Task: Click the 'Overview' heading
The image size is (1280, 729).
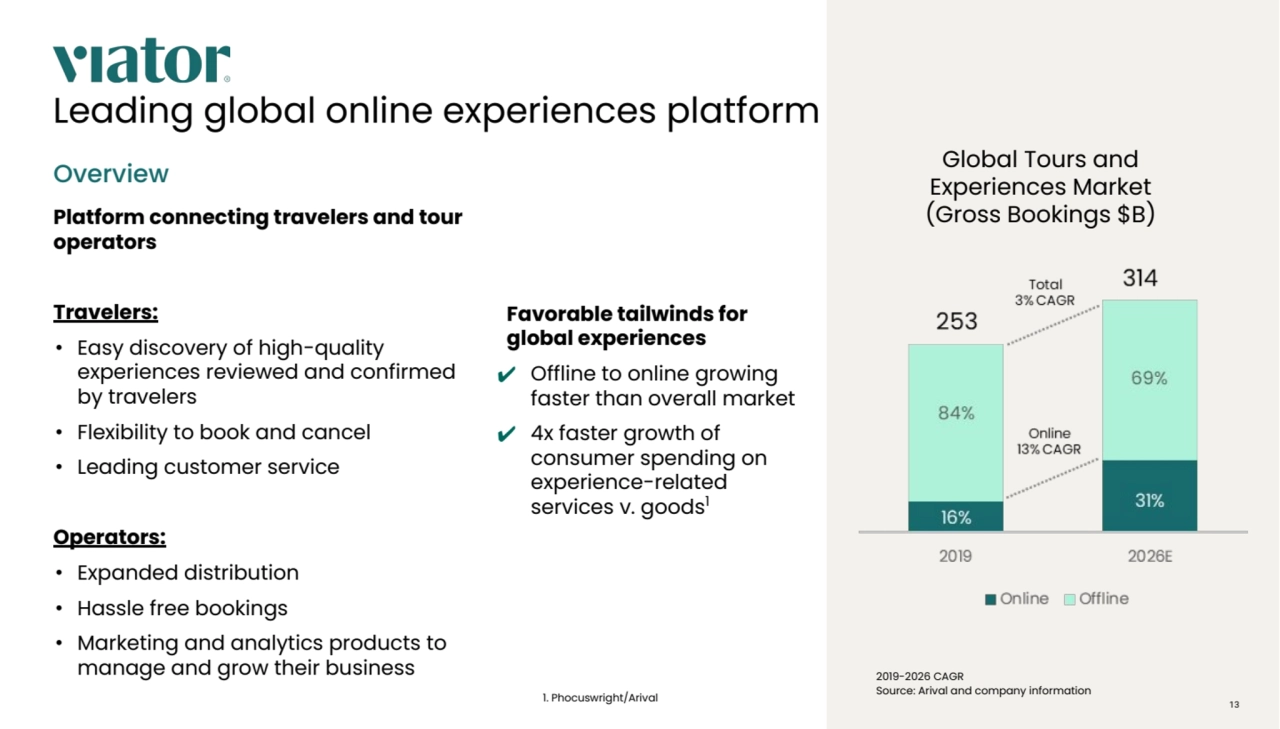Action: 111,174
